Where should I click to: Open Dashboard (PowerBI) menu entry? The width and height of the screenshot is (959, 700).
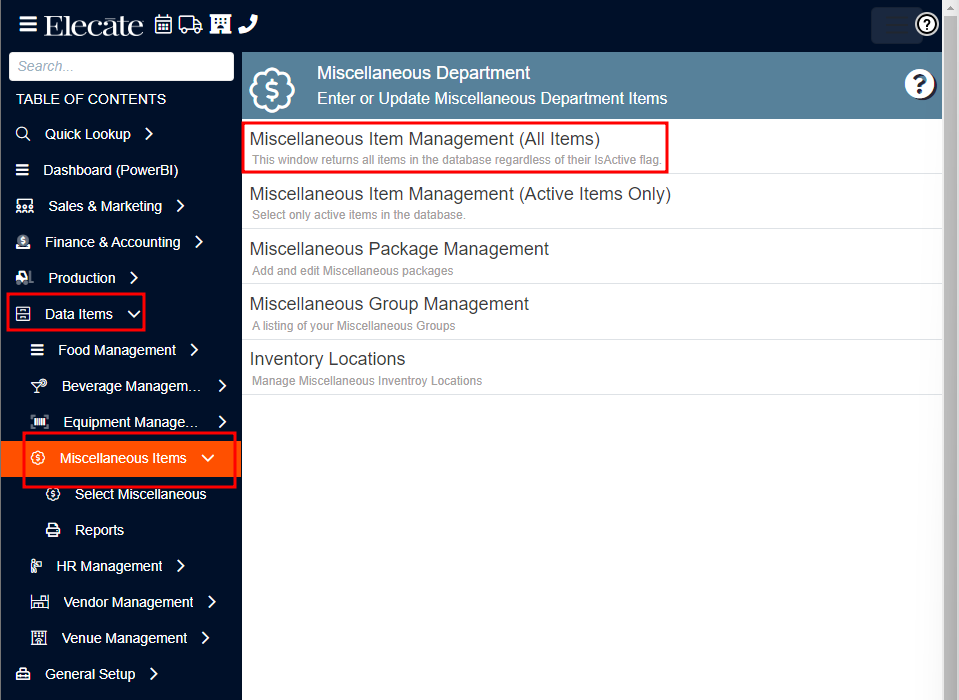coord(111,170)
